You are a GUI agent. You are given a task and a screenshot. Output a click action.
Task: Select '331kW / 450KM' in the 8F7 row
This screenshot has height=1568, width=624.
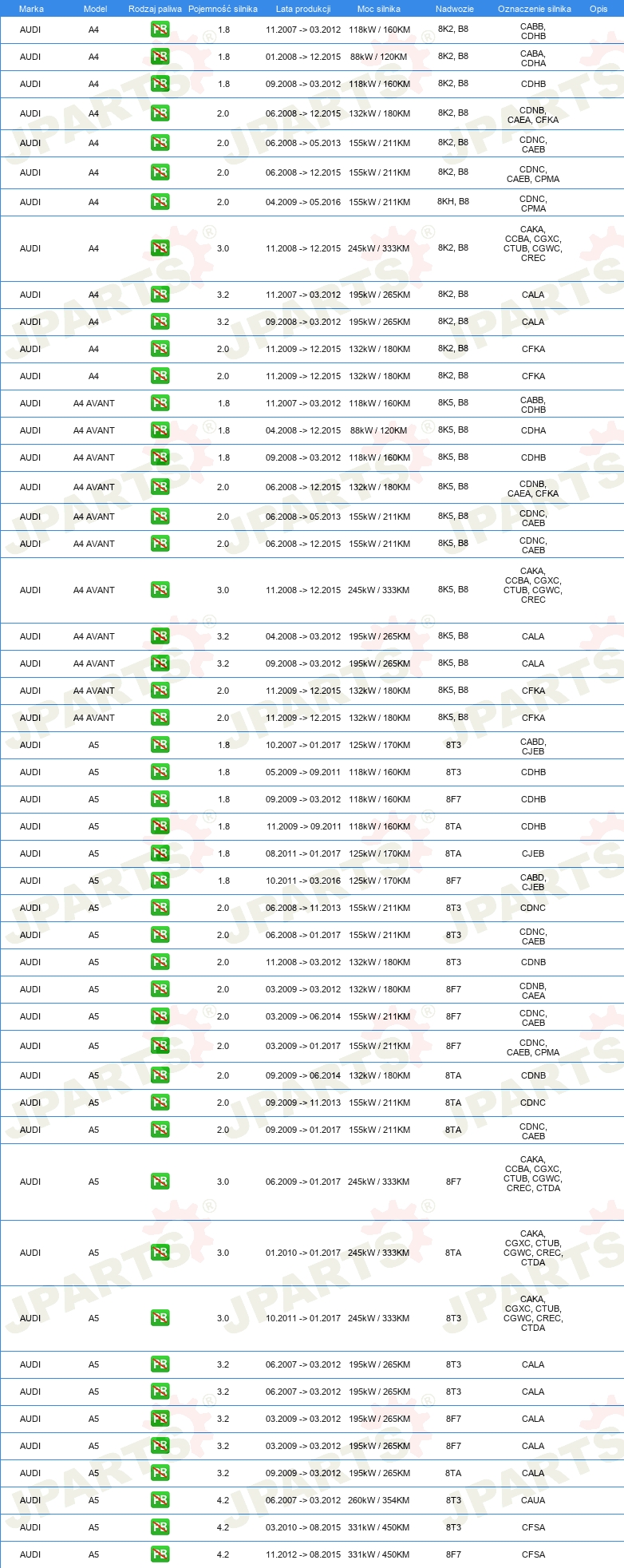379,1554
